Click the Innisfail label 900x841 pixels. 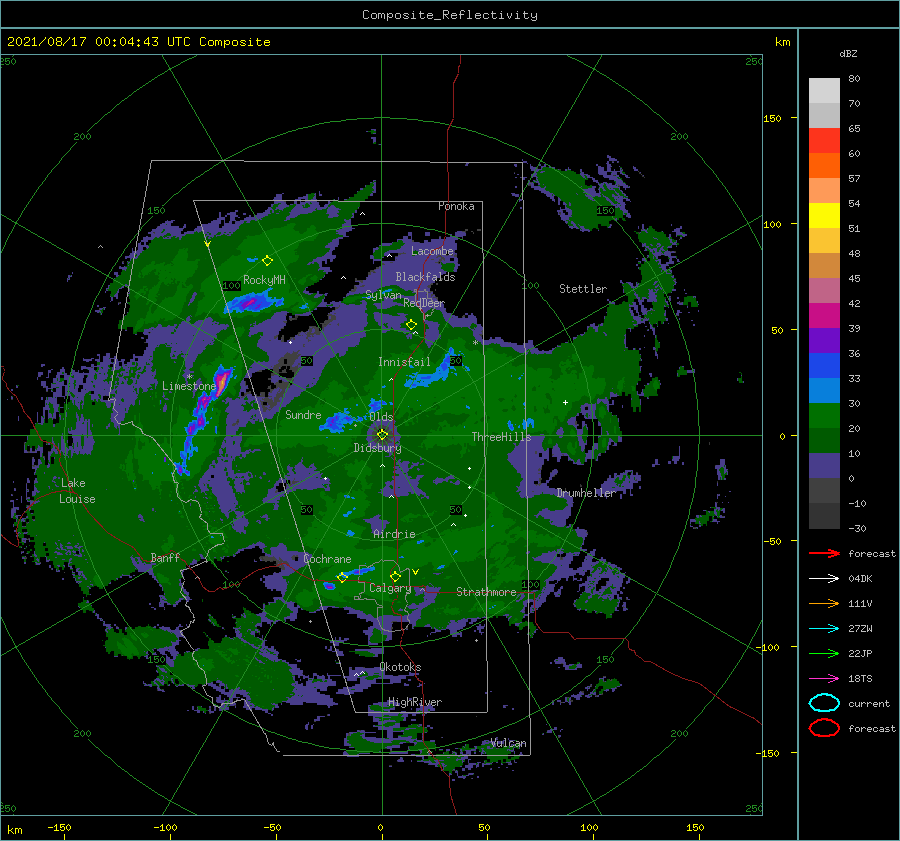pyautogui.click(x=404, y=362)
